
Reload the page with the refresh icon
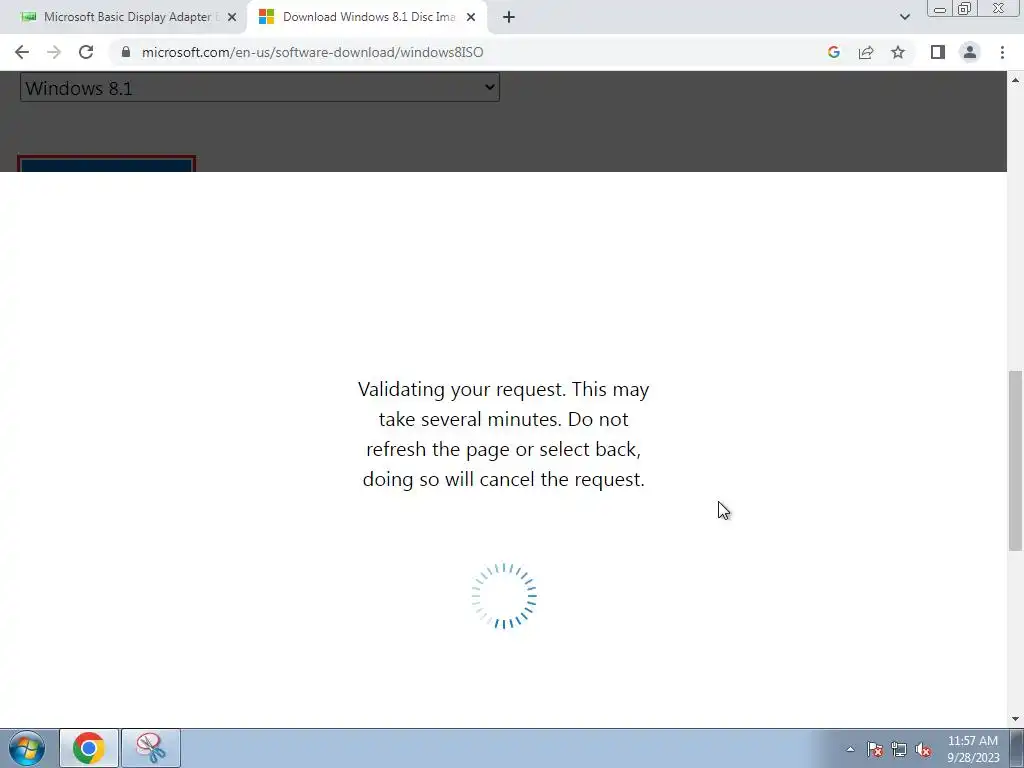[86, 52]
